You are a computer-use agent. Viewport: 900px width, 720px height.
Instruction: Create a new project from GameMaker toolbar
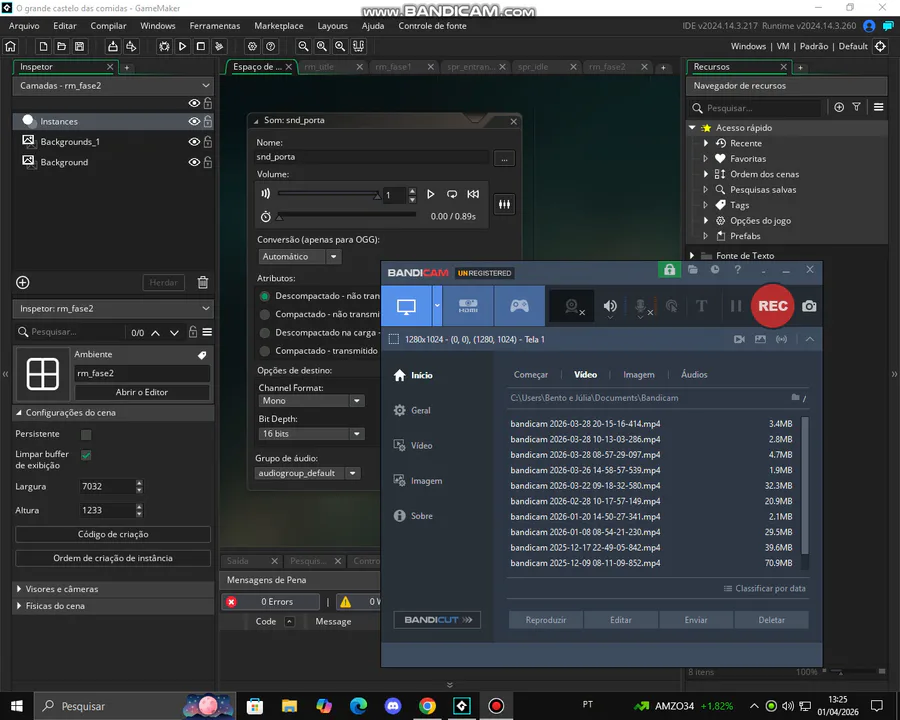43,47
